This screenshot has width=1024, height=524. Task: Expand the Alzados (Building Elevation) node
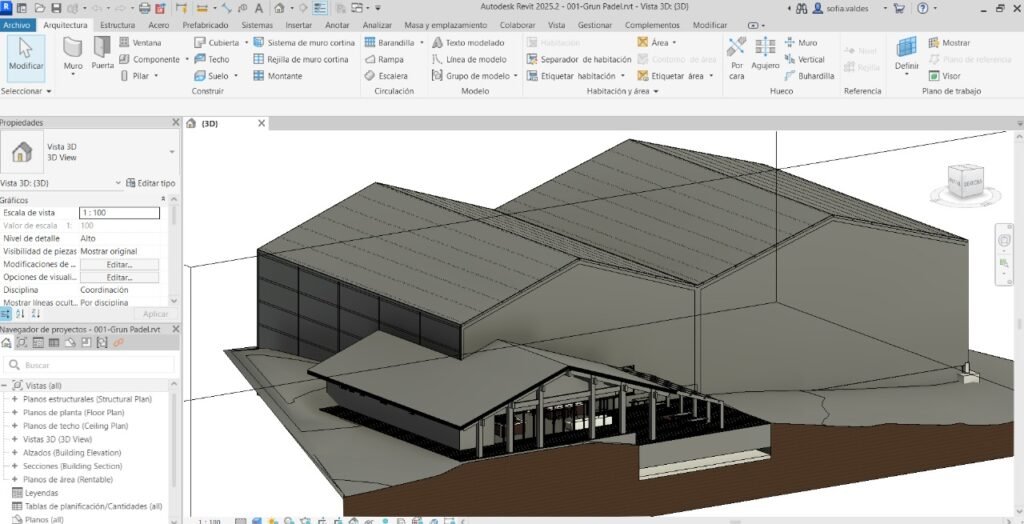pos(15,452)
